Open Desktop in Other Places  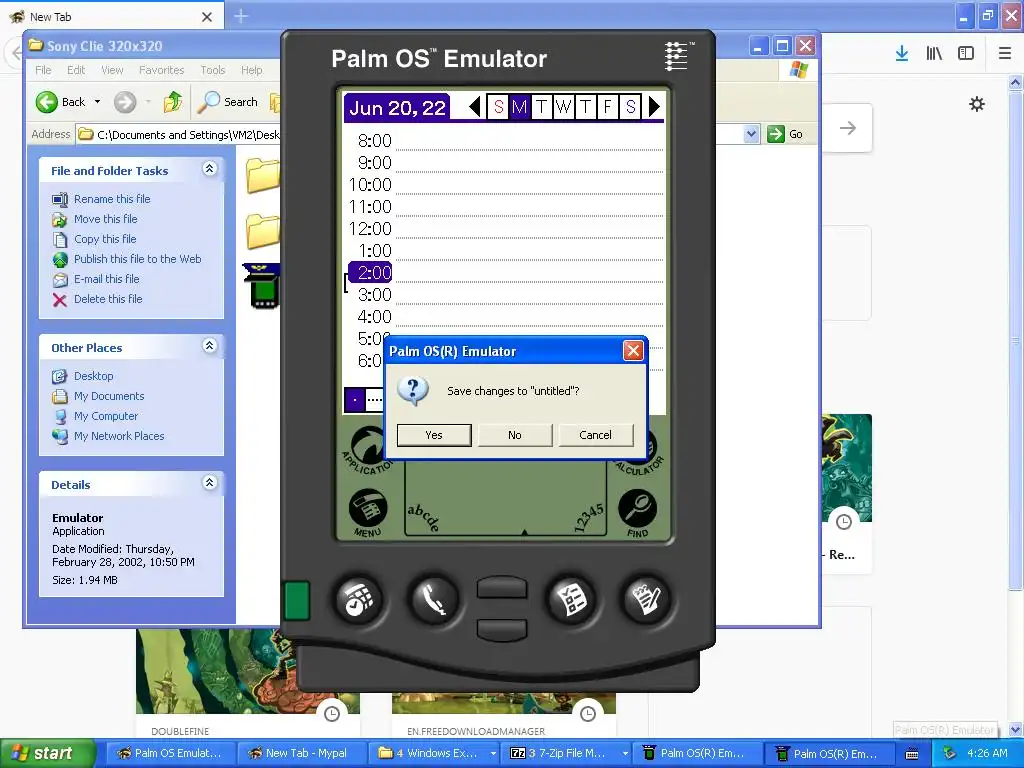tap(93, 376)
